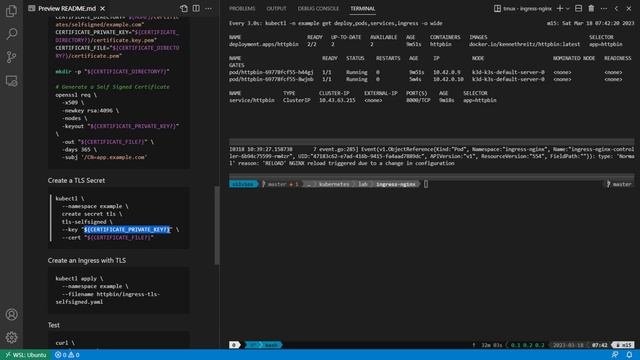Split the editor to the right
Viewport: 640px width, 360px height.
[196, 8]
